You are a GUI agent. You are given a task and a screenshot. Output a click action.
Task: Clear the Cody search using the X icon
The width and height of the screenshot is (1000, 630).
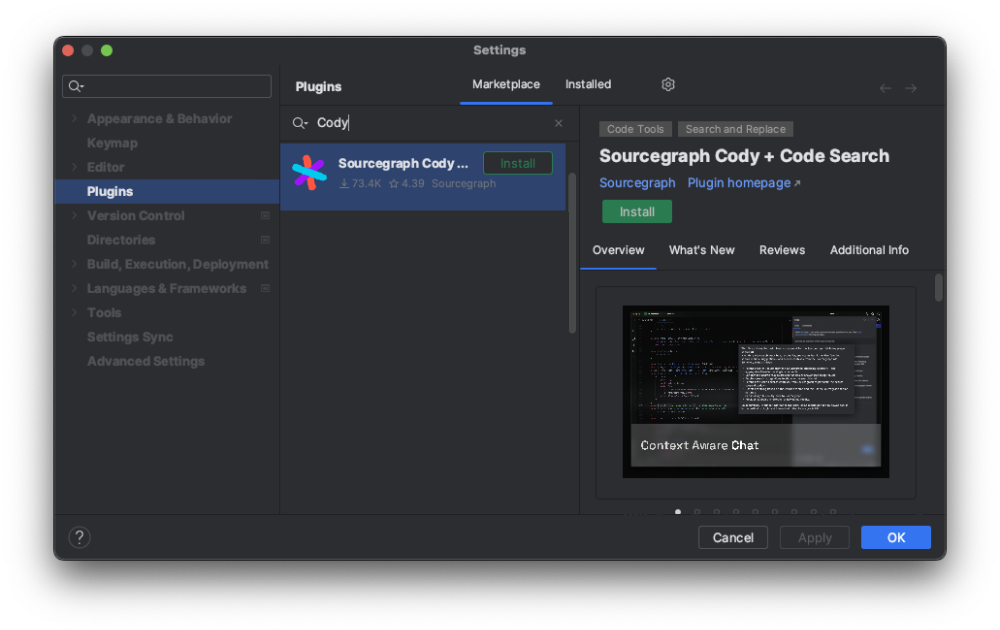[x=558, y=122]
